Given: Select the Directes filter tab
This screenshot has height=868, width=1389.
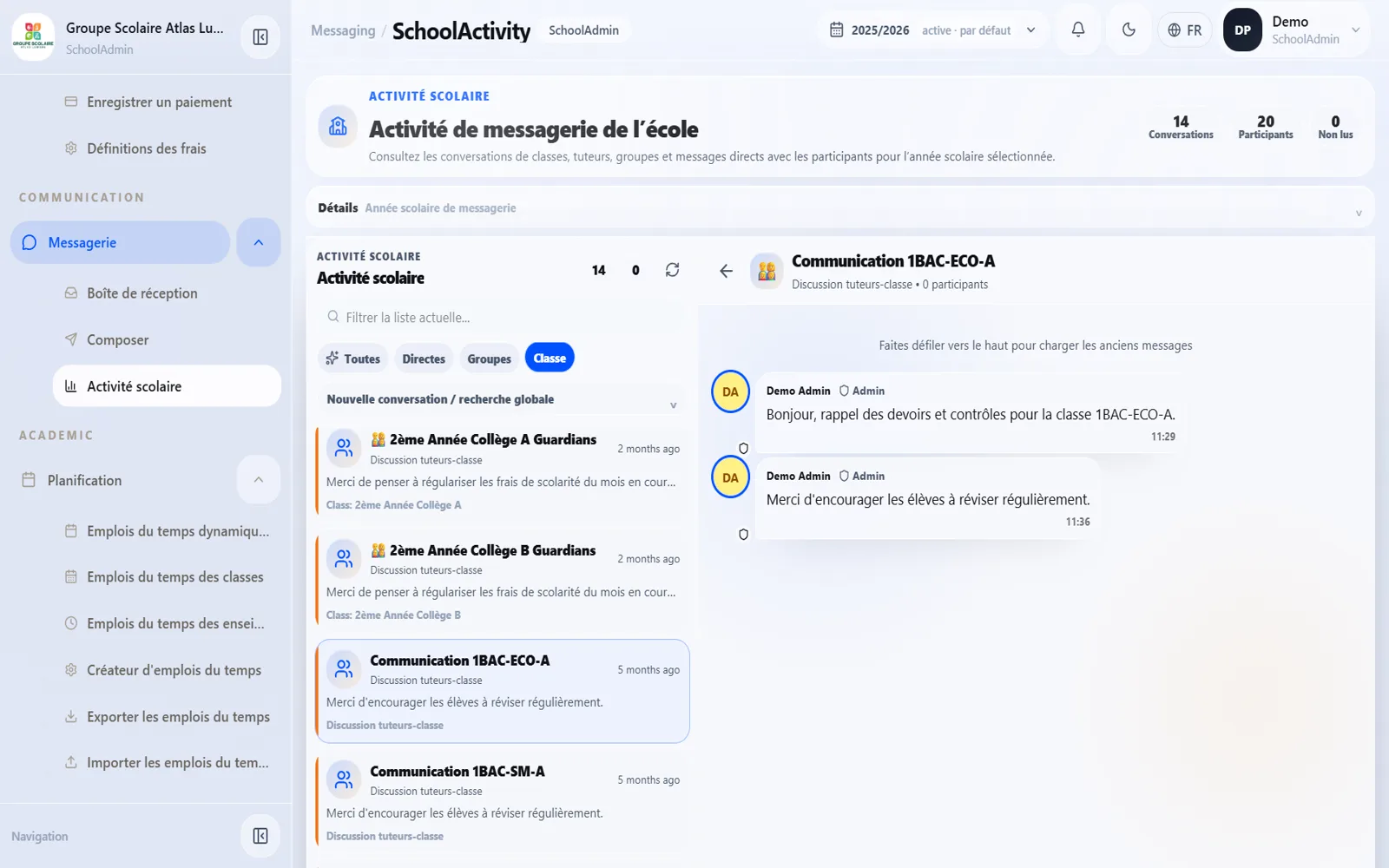Looking at the screenshot, I should [424, 358].
